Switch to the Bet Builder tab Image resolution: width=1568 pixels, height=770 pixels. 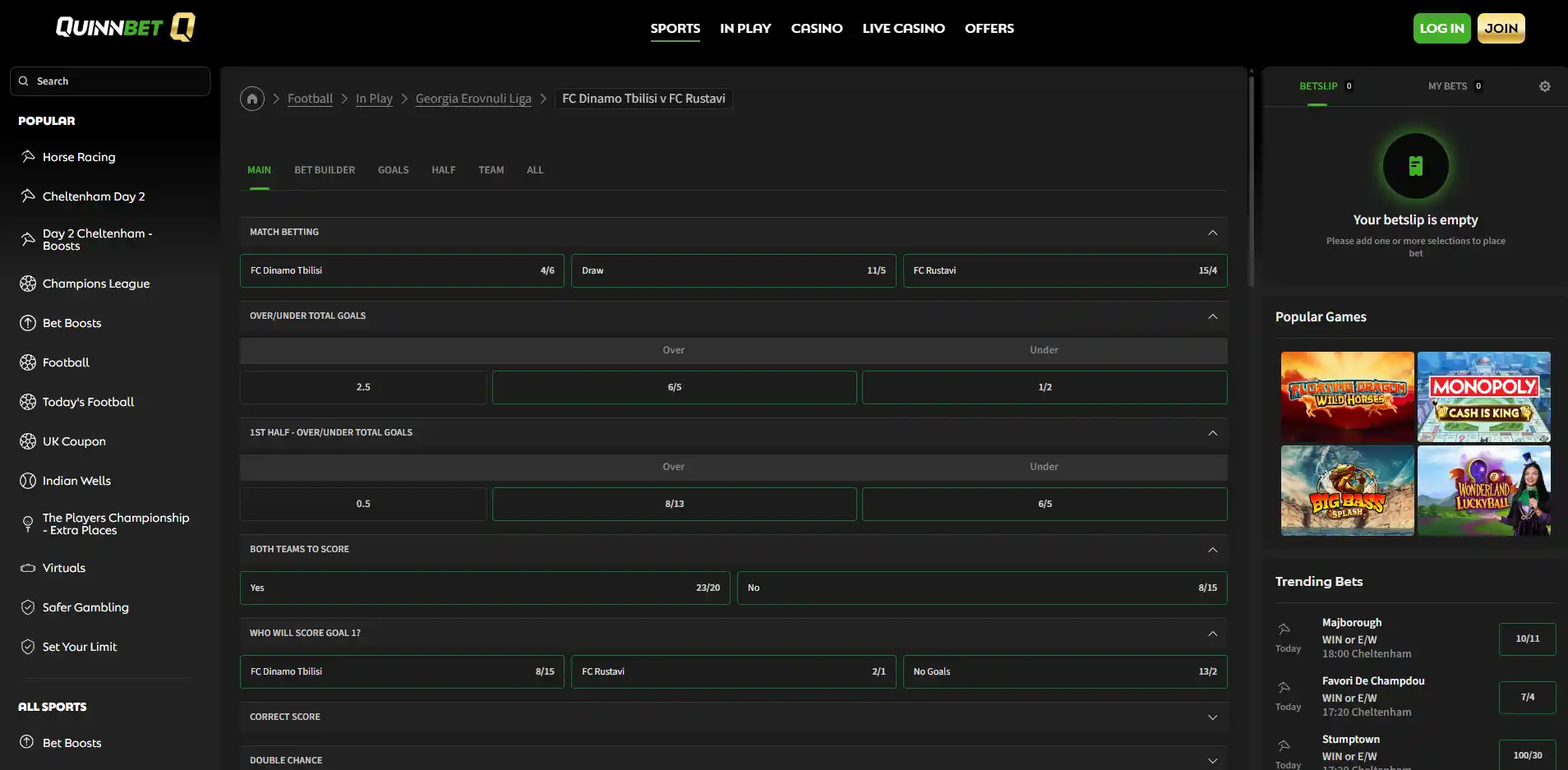(x=325, y=170)
